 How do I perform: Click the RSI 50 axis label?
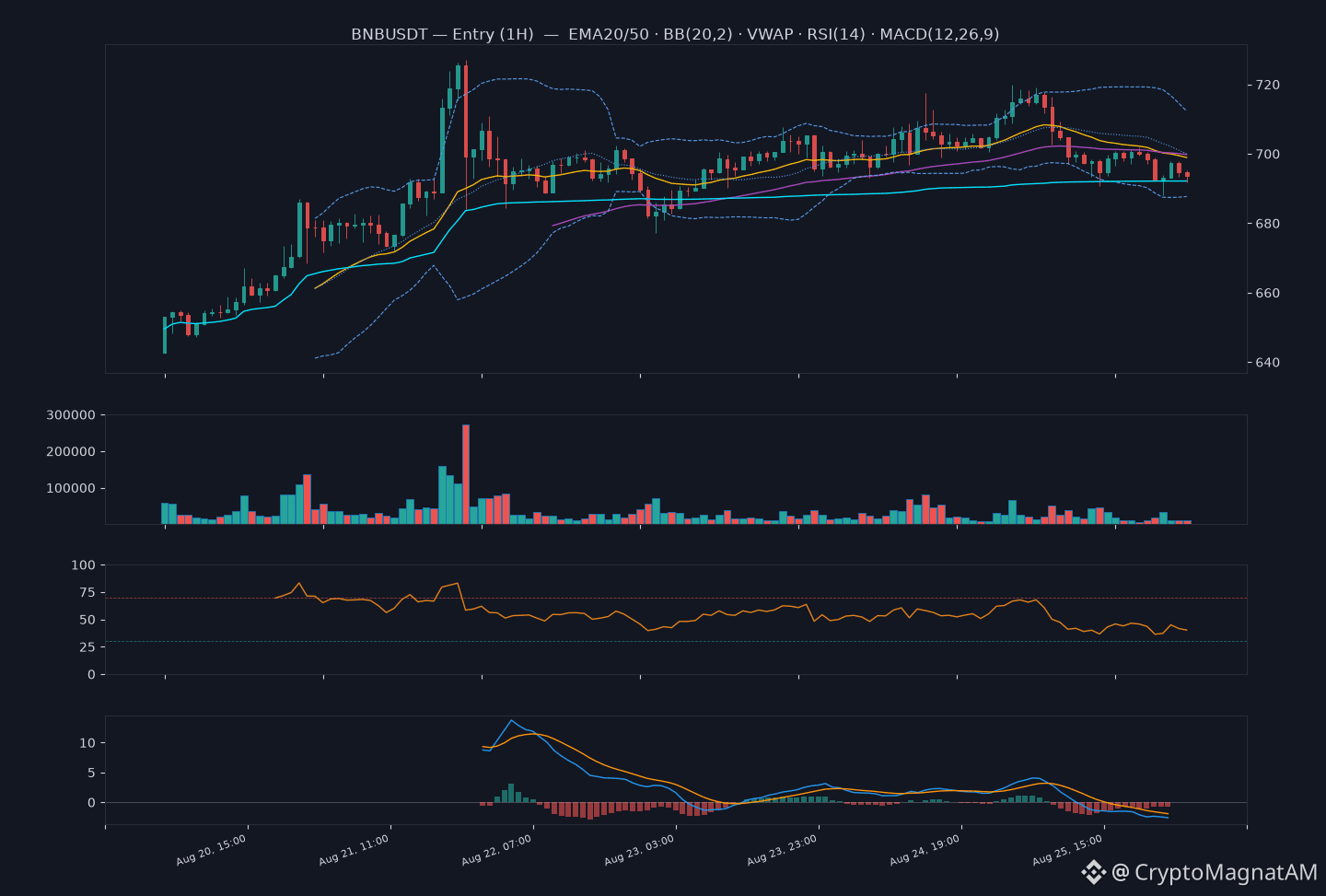click(87, 620)
